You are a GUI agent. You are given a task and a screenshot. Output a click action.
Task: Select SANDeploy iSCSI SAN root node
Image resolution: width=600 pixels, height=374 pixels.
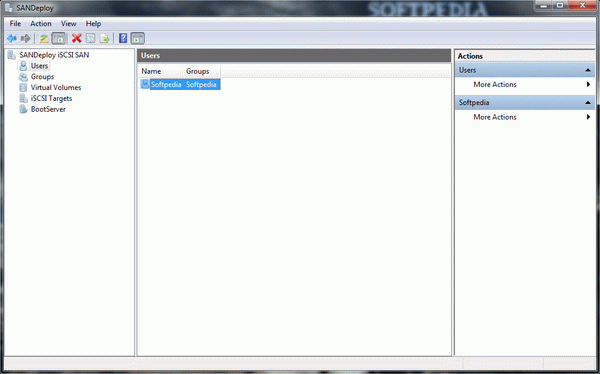click(54, 55)
